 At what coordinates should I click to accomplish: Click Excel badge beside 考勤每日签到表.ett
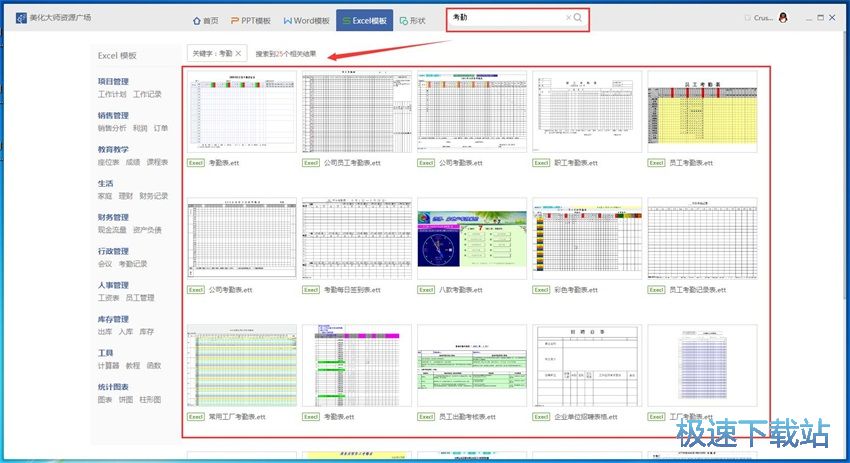pos(311,290)
